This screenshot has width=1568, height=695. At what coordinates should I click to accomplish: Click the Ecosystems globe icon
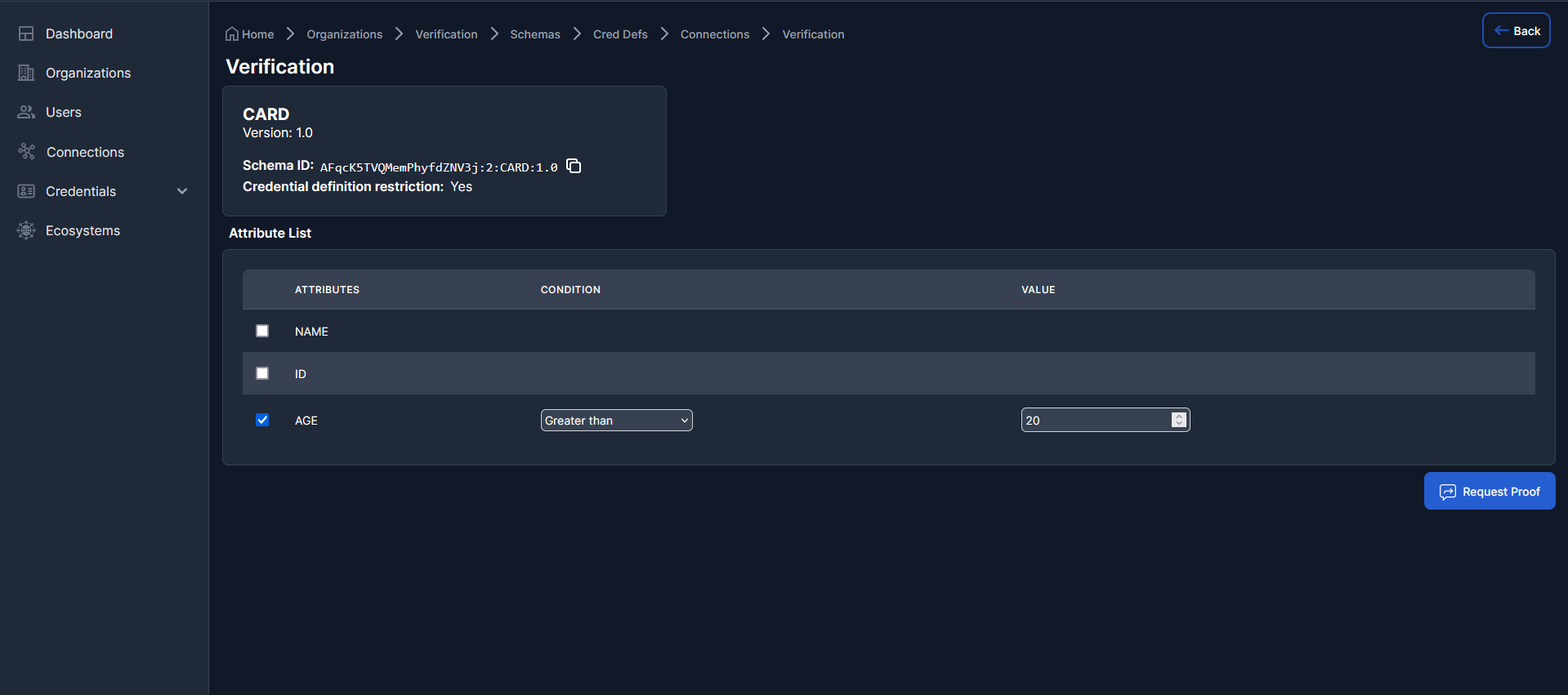26,230
